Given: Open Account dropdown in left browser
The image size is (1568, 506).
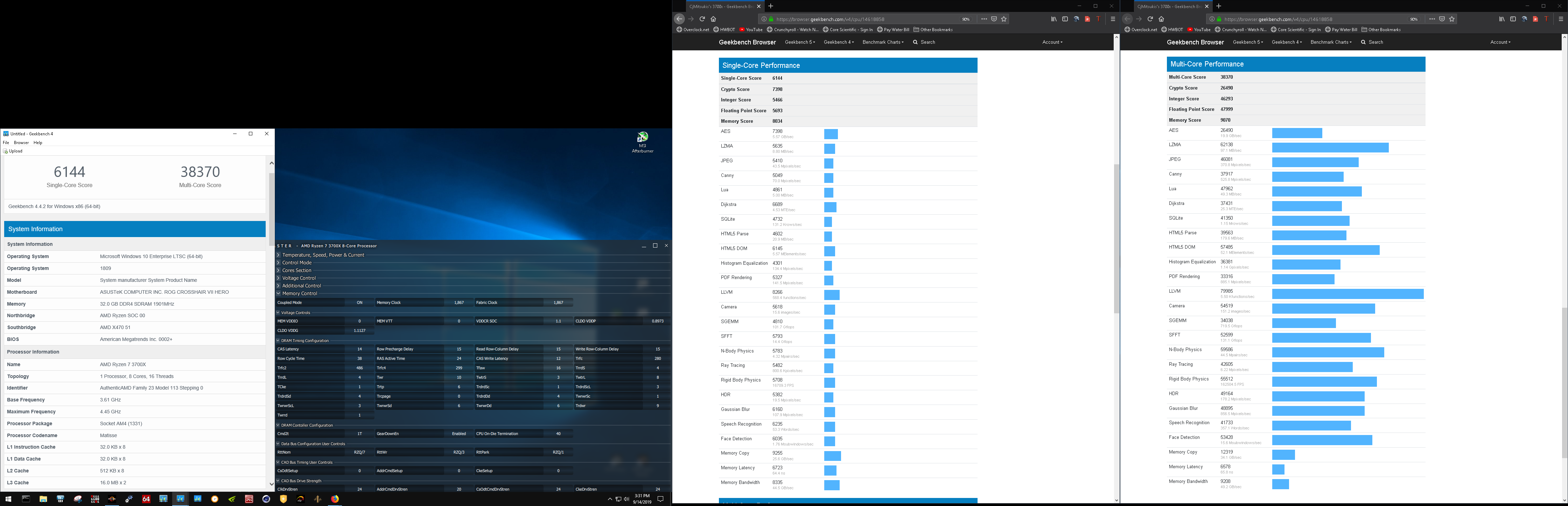Looking at the screenshot, I should (1052, 42).
